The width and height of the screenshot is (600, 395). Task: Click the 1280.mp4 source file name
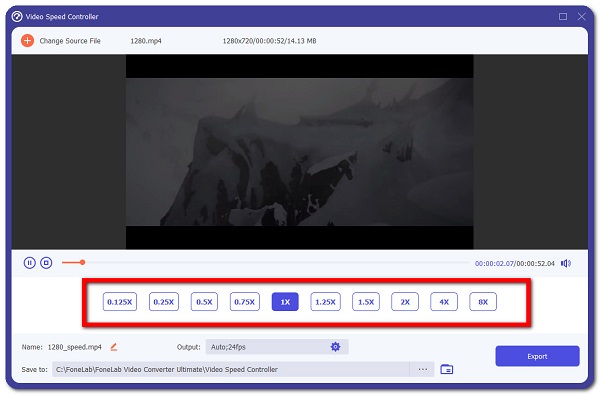pyautogui.click(x=146, y=41)
